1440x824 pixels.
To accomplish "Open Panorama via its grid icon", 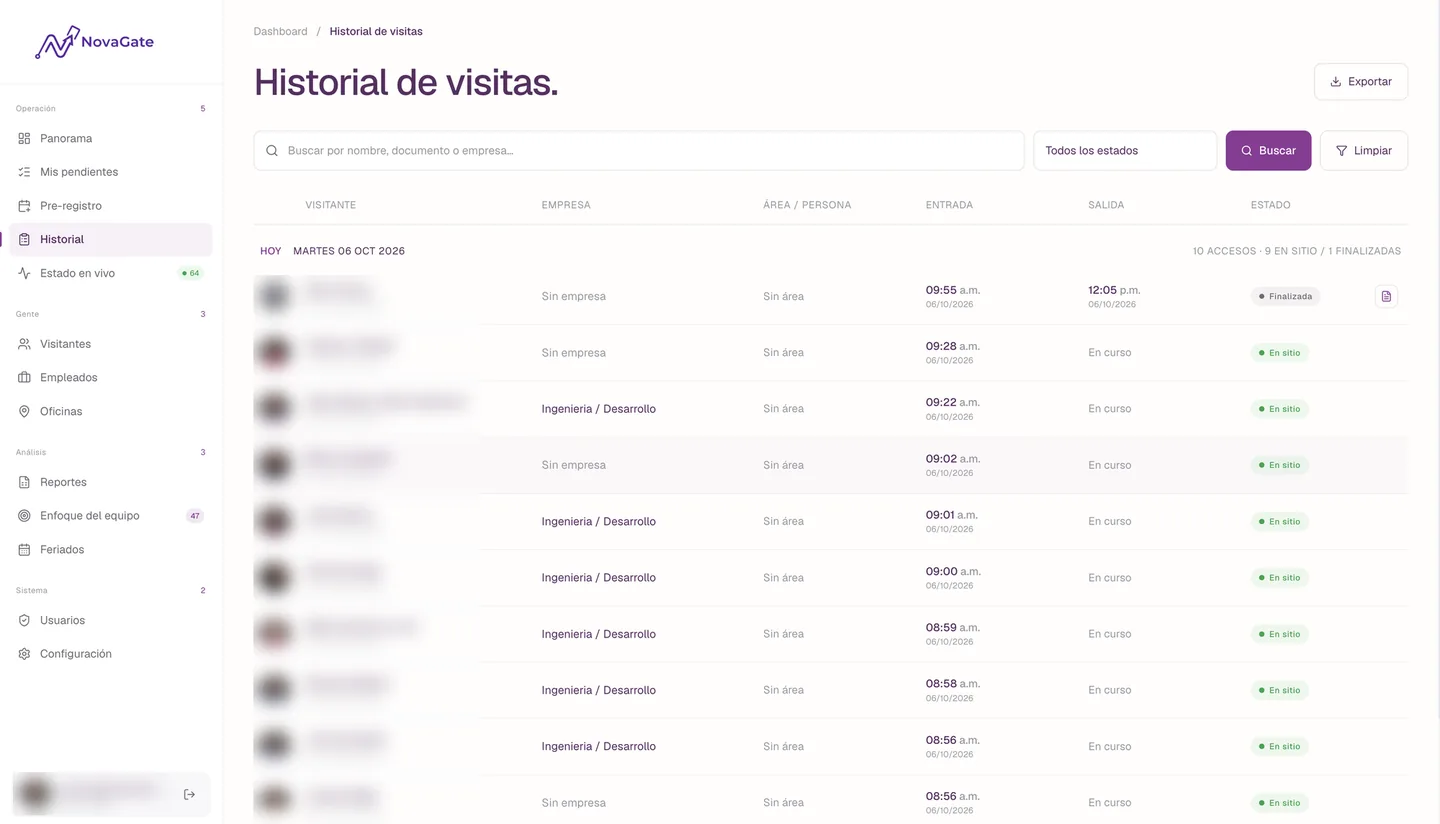I will (24, 138).
